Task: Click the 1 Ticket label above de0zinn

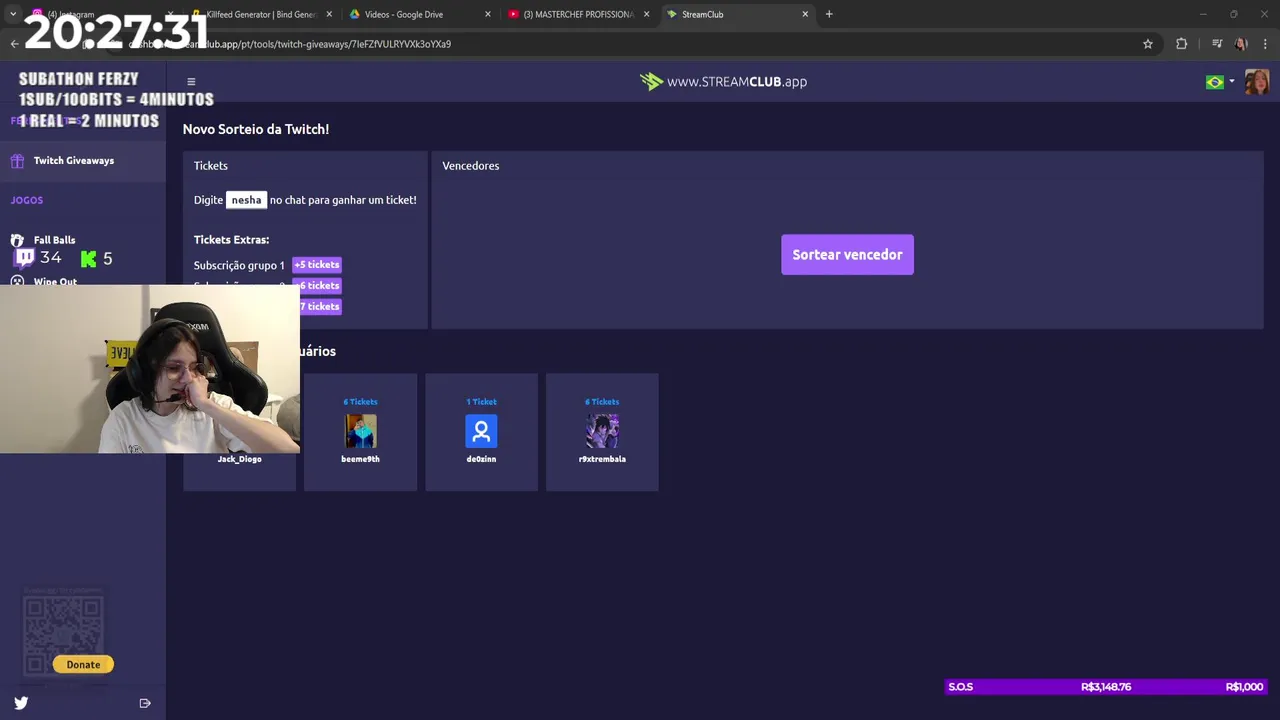Action: 481,402
